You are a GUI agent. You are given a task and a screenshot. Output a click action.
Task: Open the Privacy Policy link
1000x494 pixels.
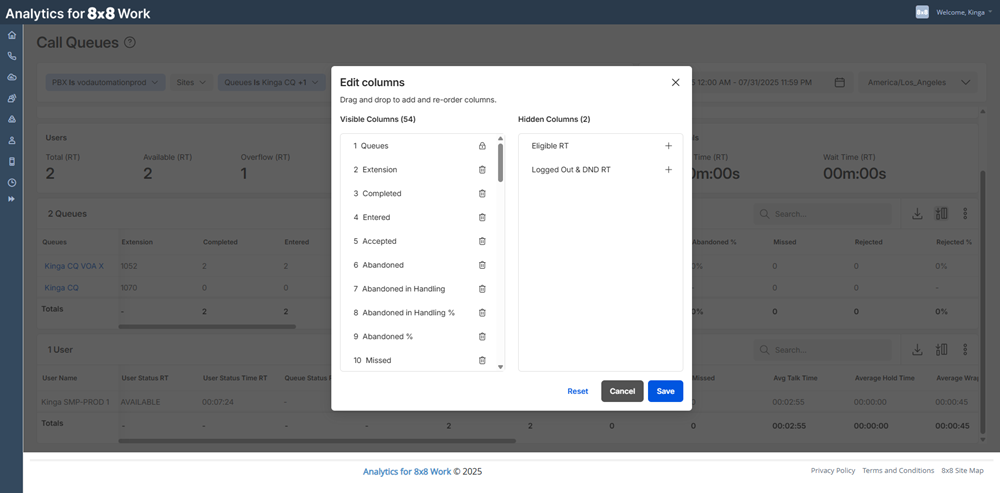coord(832,470)
